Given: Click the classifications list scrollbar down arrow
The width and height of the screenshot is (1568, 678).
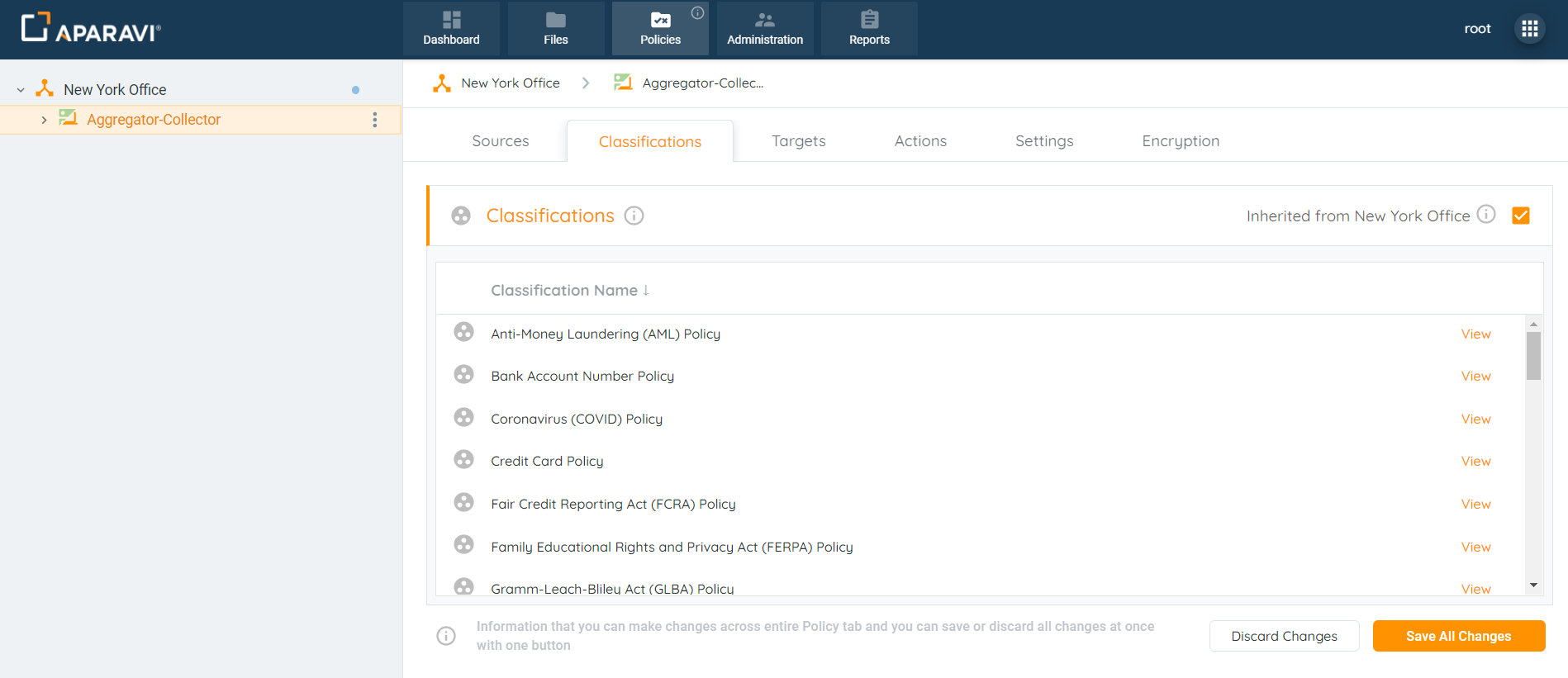Looking at the screenshot, I should pyautogui.click(x=1533, y=586).
